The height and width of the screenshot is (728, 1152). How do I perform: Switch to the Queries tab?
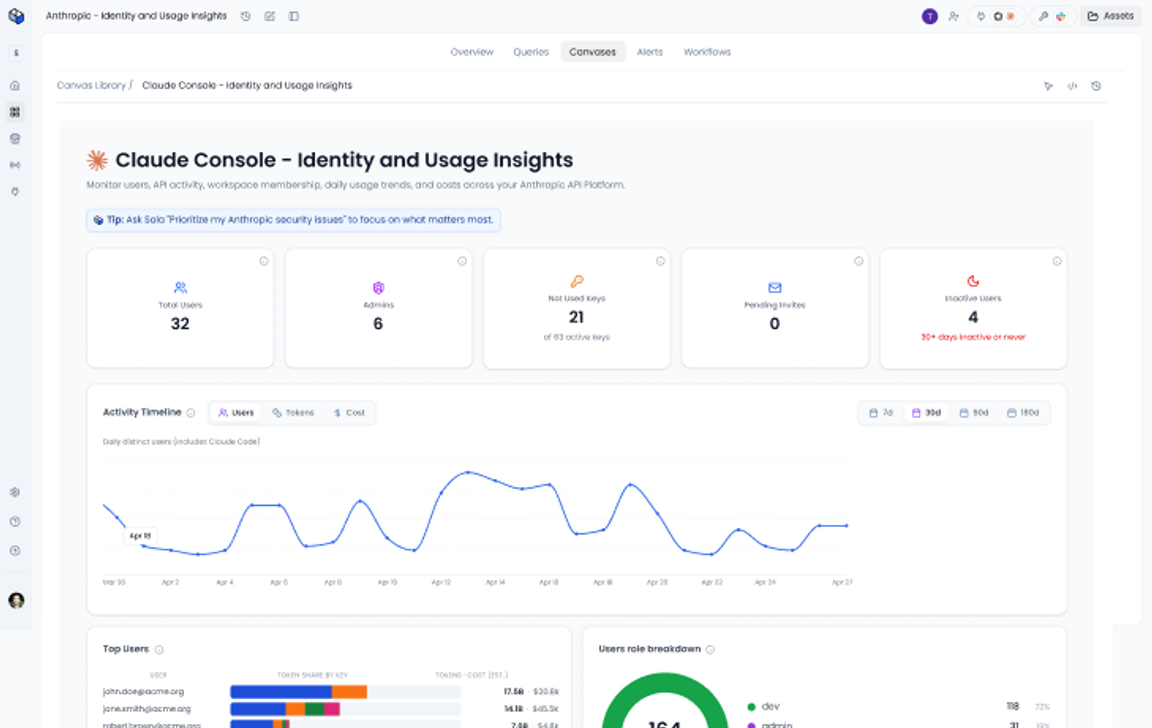(530, 51)
